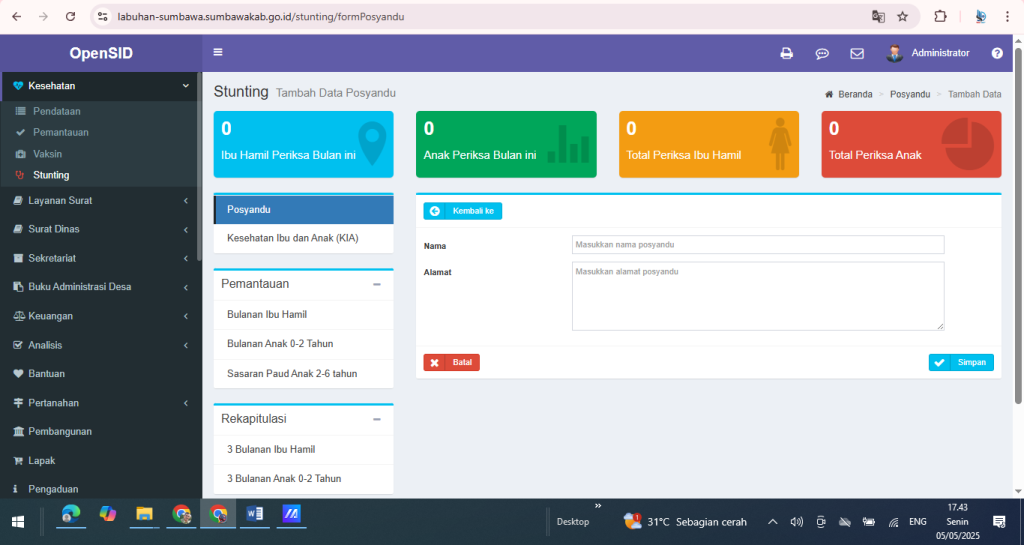Open Bulanan Anak 0-2 Tahun monitoring
The height and width of the screenshot is (545, 1024).
304,344
